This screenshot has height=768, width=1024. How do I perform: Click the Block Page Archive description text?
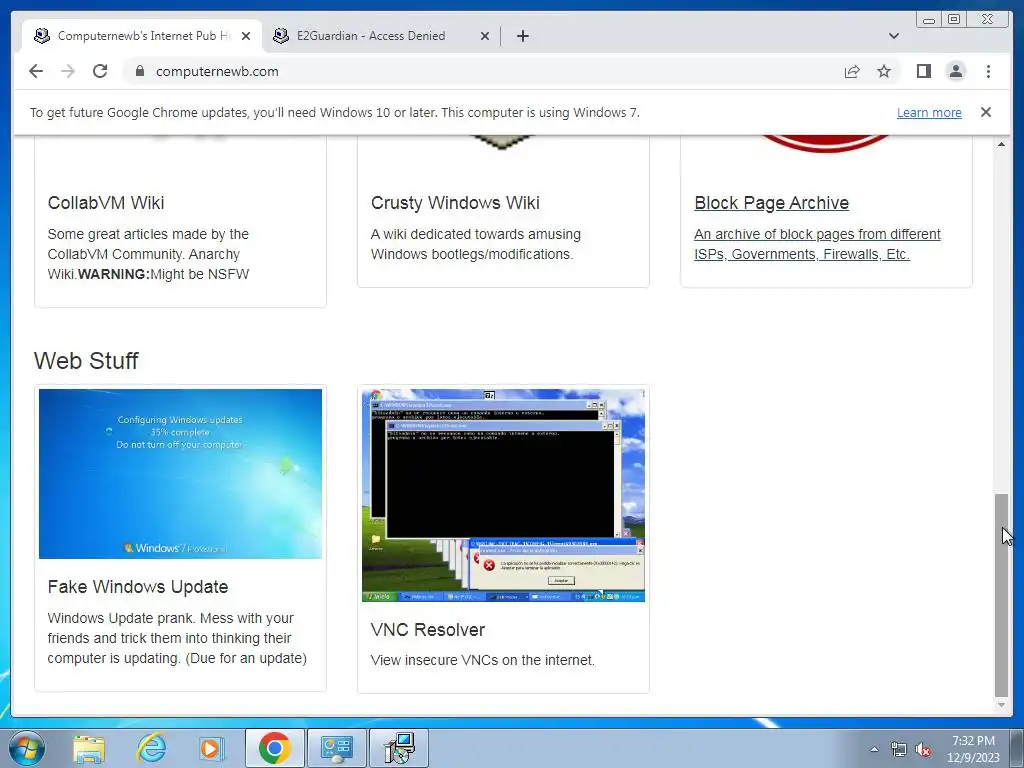coord(817,244)
